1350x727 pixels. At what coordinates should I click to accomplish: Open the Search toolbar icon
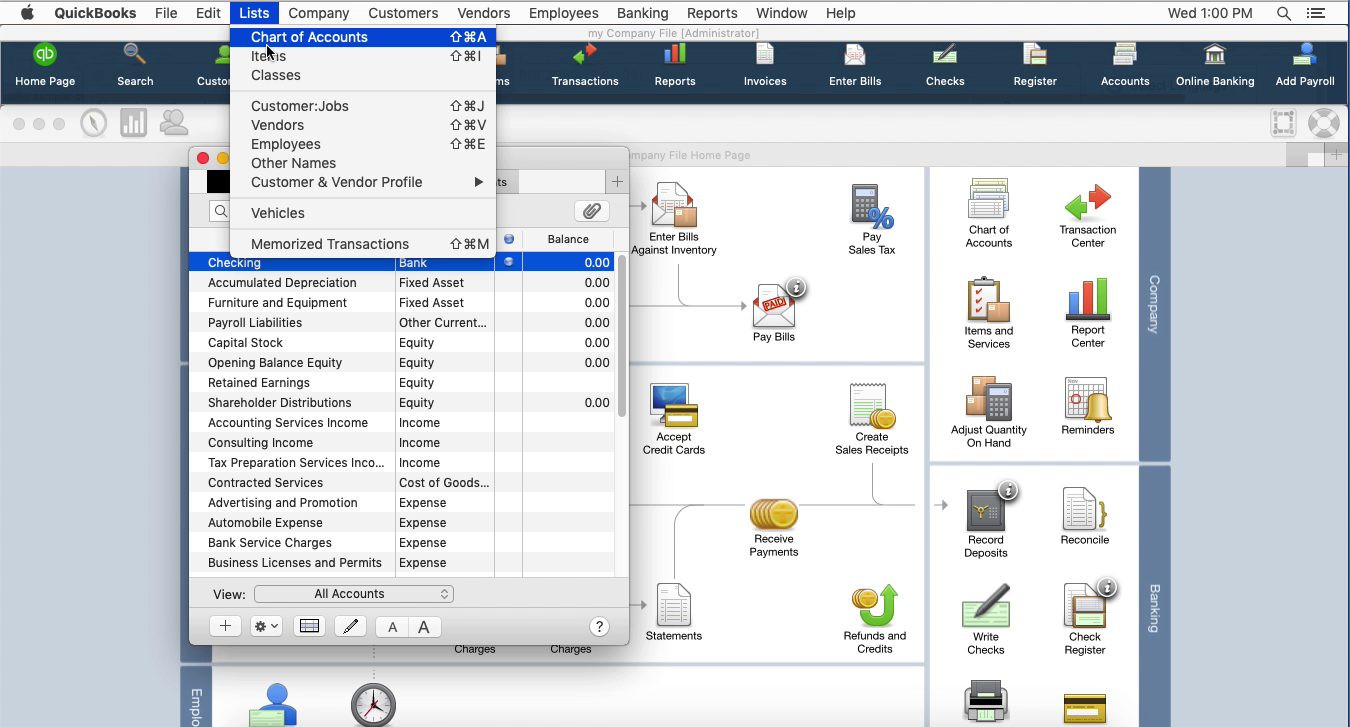point(135,65)
